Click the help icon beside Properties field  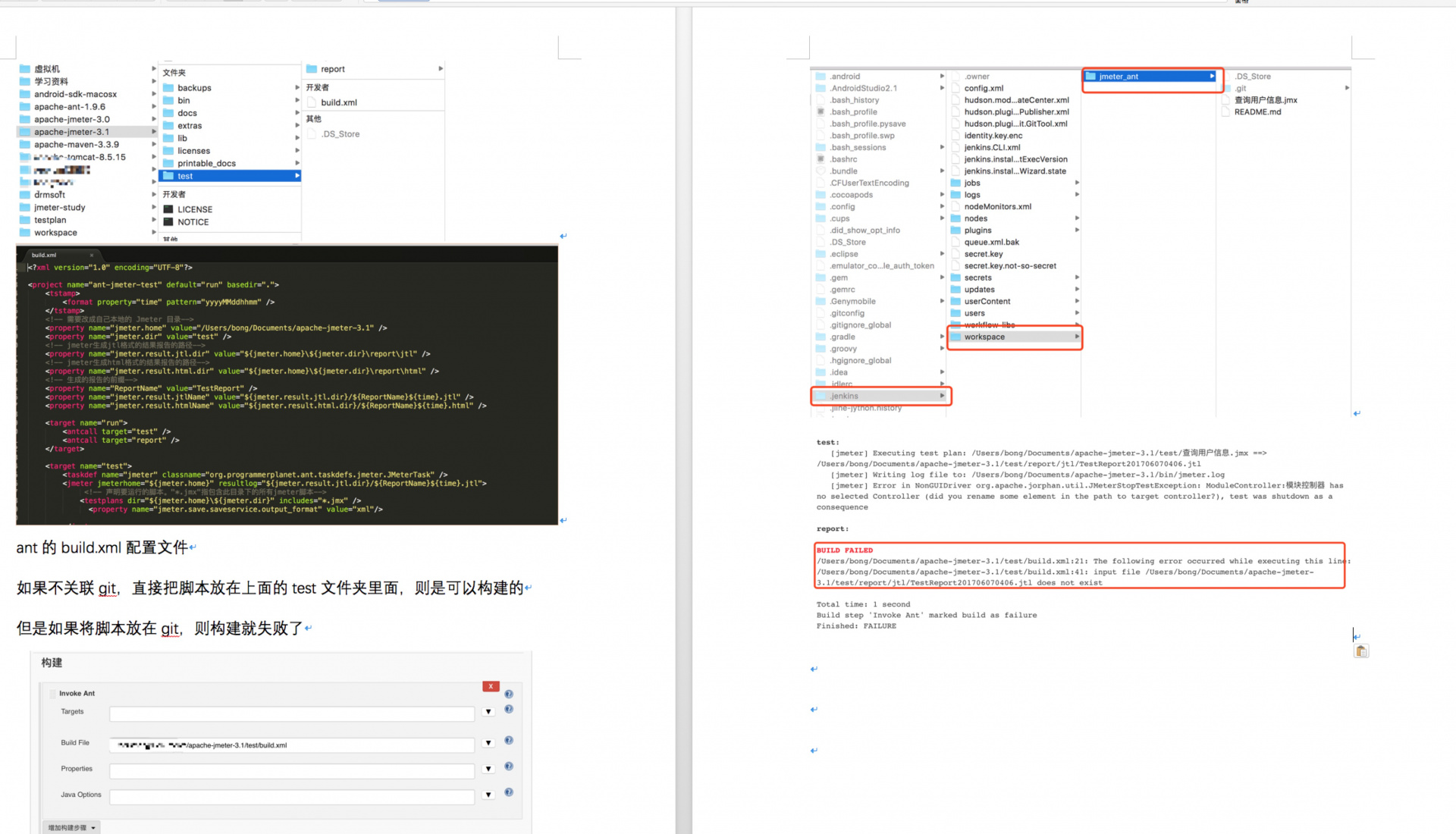click(x=509, y=767)
